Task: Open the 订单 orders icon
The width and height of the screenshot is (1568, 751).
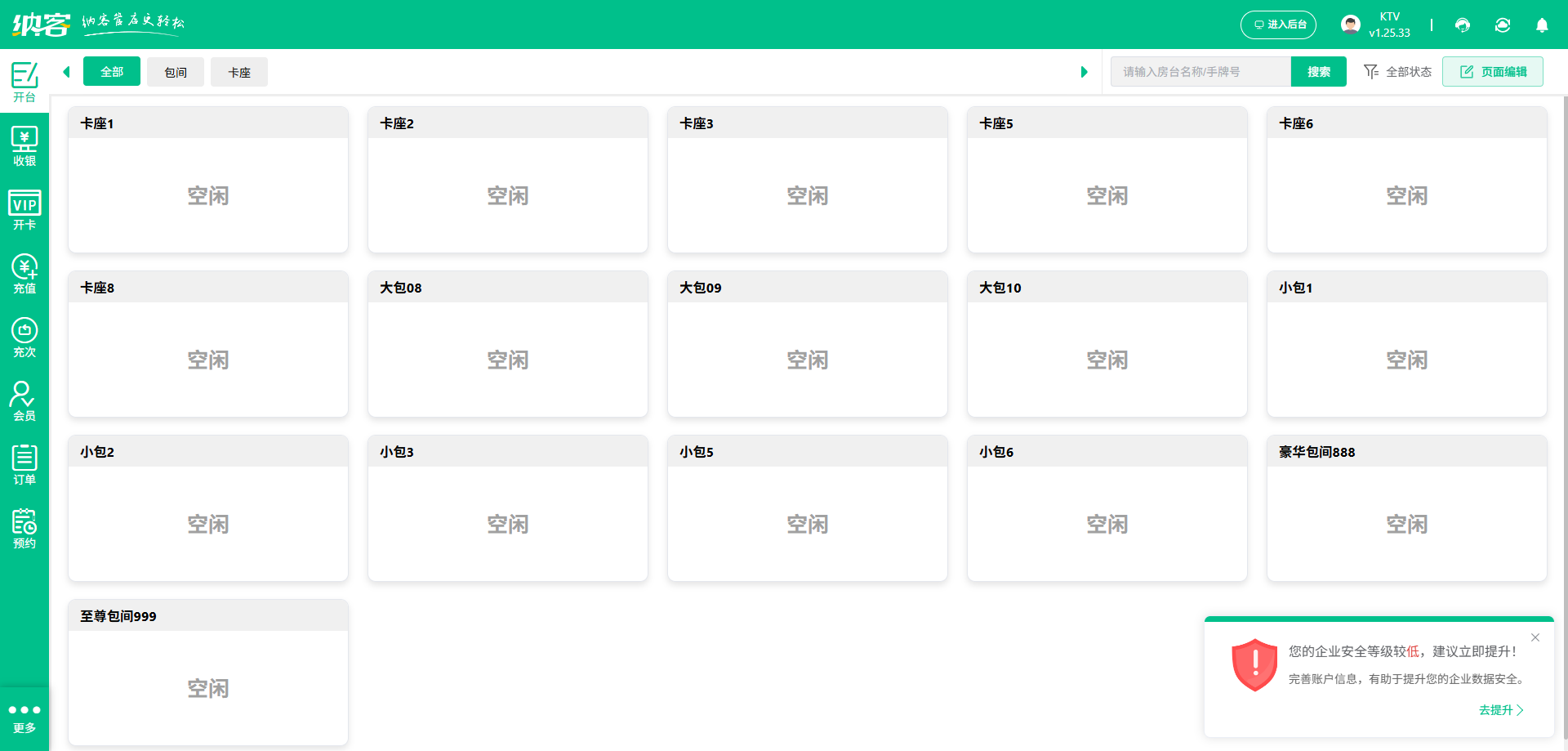Action: (24, 465)
